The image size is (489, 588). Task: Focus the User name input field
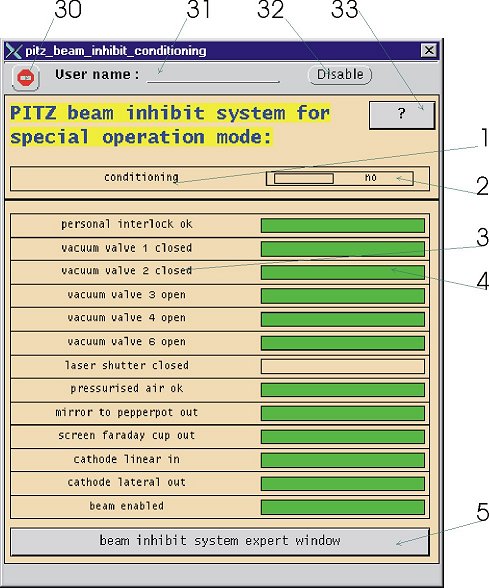point(213,75)
